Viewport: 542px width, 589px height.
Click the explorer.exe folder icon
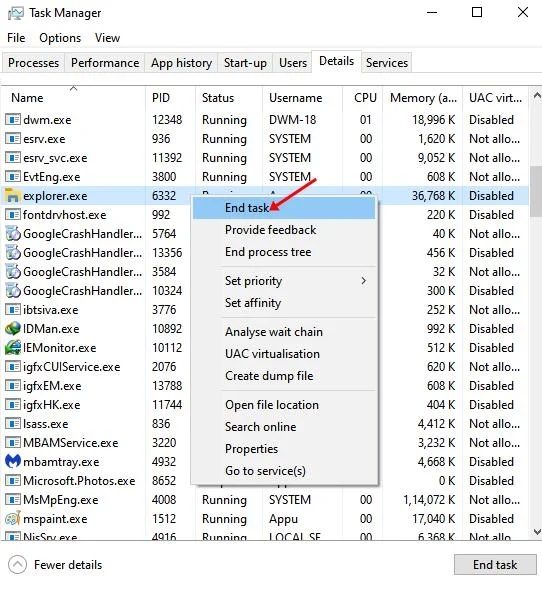click(12, 196)
